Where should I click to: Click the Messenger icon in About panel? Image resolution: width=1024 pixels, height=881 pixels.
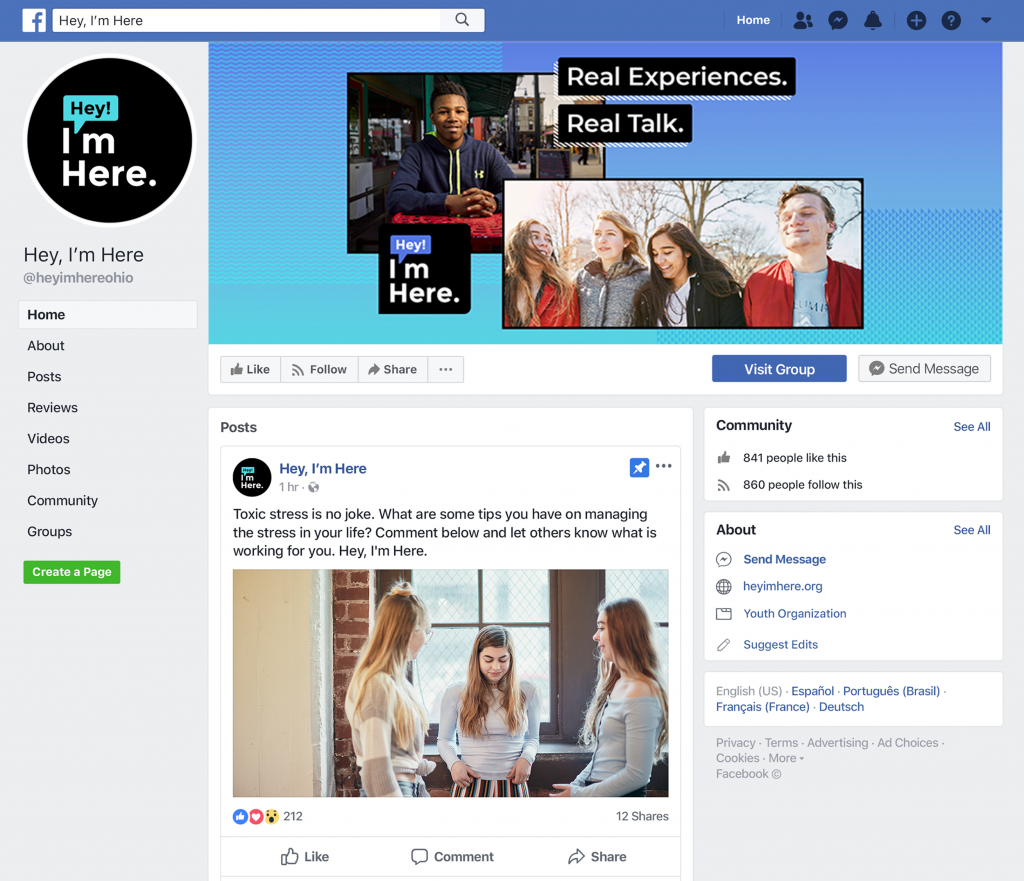click(724, 560)
